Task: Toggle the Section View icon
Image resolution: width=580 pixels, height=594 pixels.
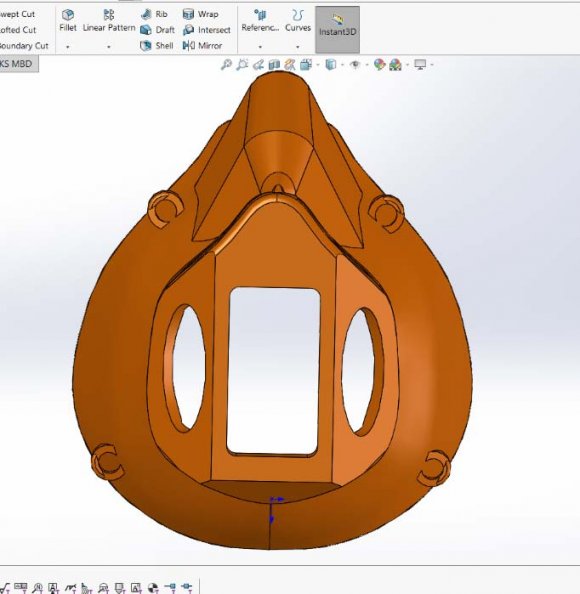Action: point(274,65)
